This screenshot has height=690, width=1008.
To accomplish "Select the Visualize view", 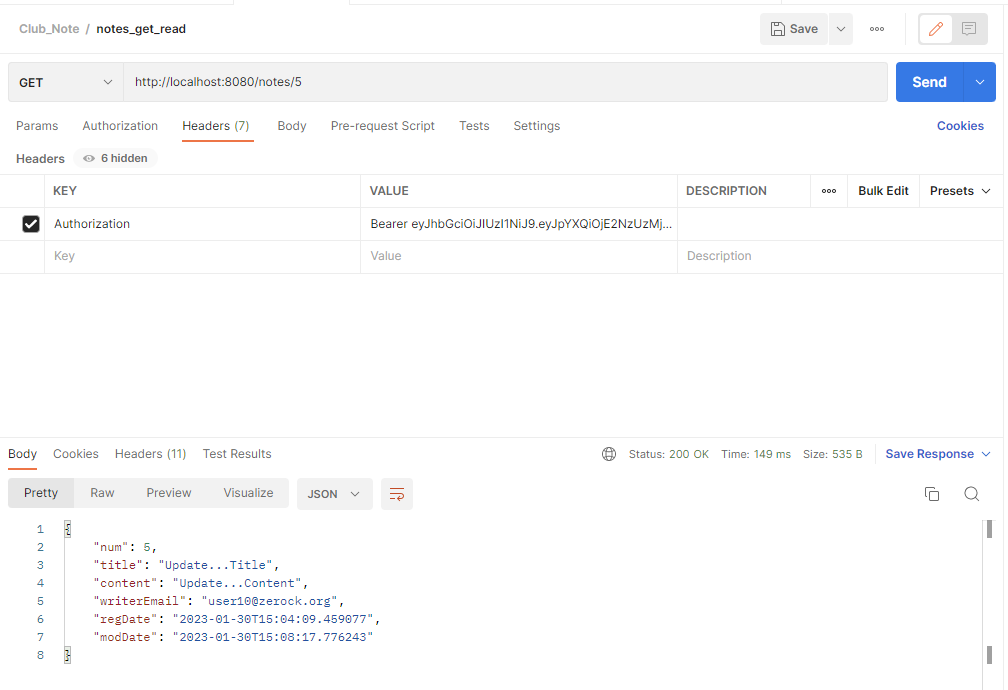I will pos(248,493).
